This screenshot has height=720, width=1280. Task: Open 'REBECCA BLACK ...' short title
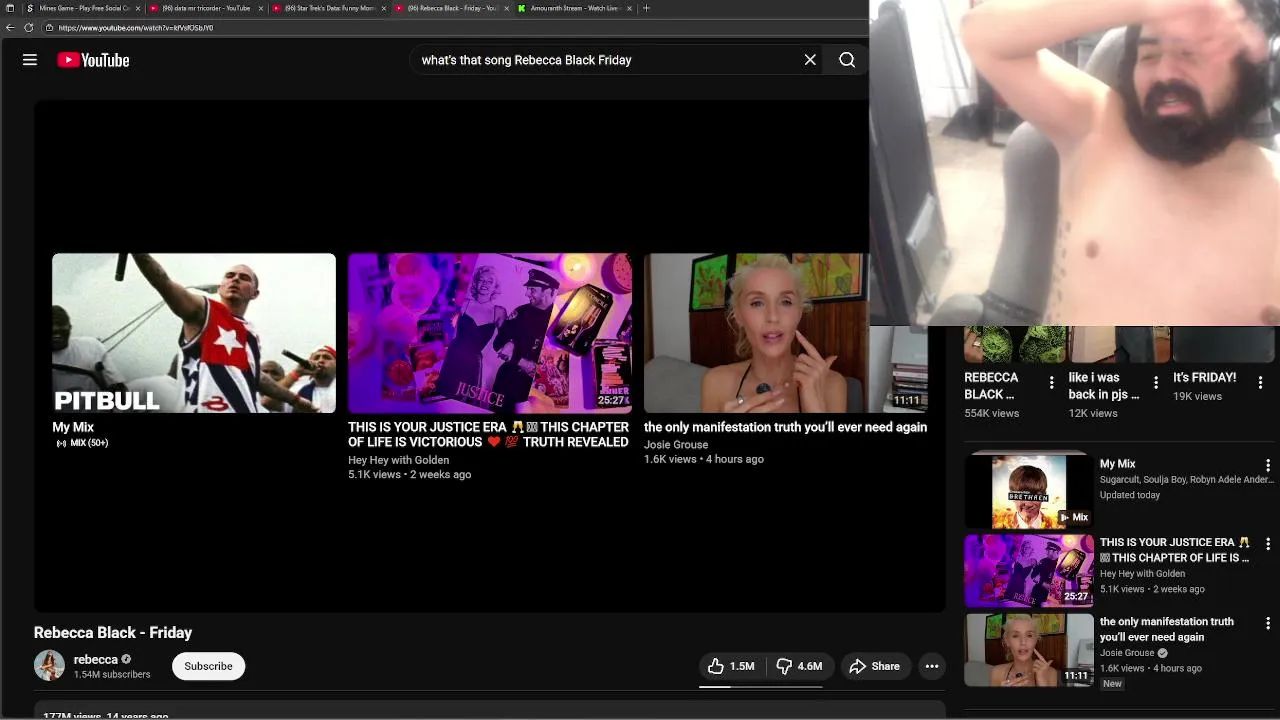point(991,386)
